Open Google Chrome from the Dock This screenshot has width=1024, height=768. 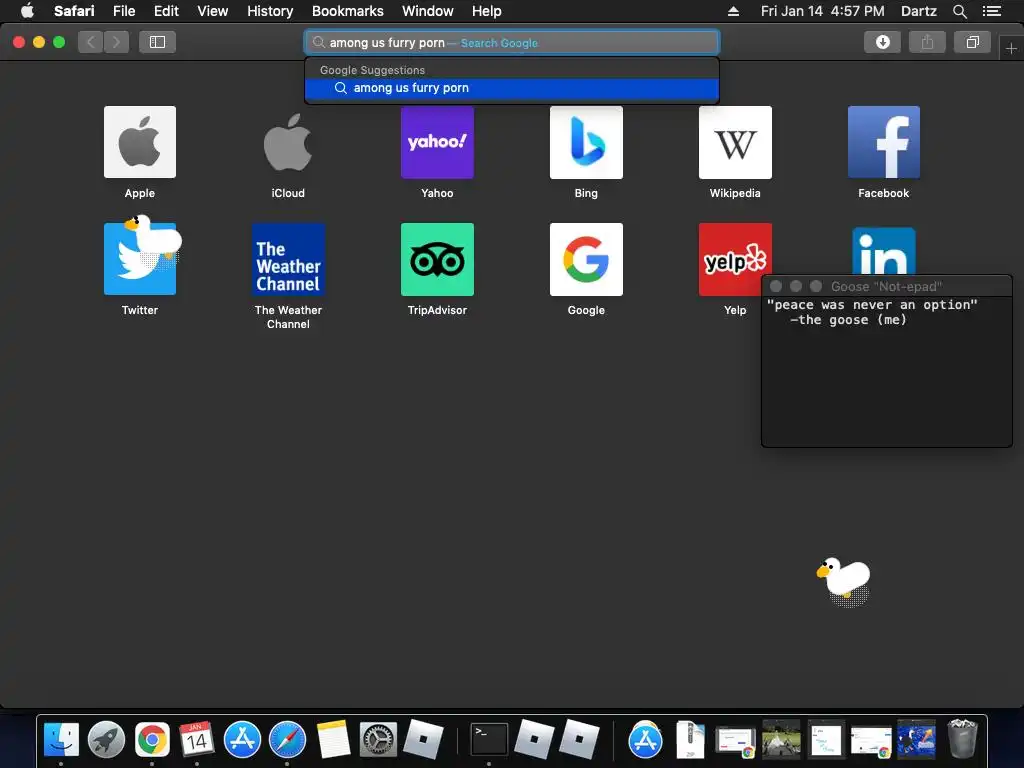coord(152,740)
